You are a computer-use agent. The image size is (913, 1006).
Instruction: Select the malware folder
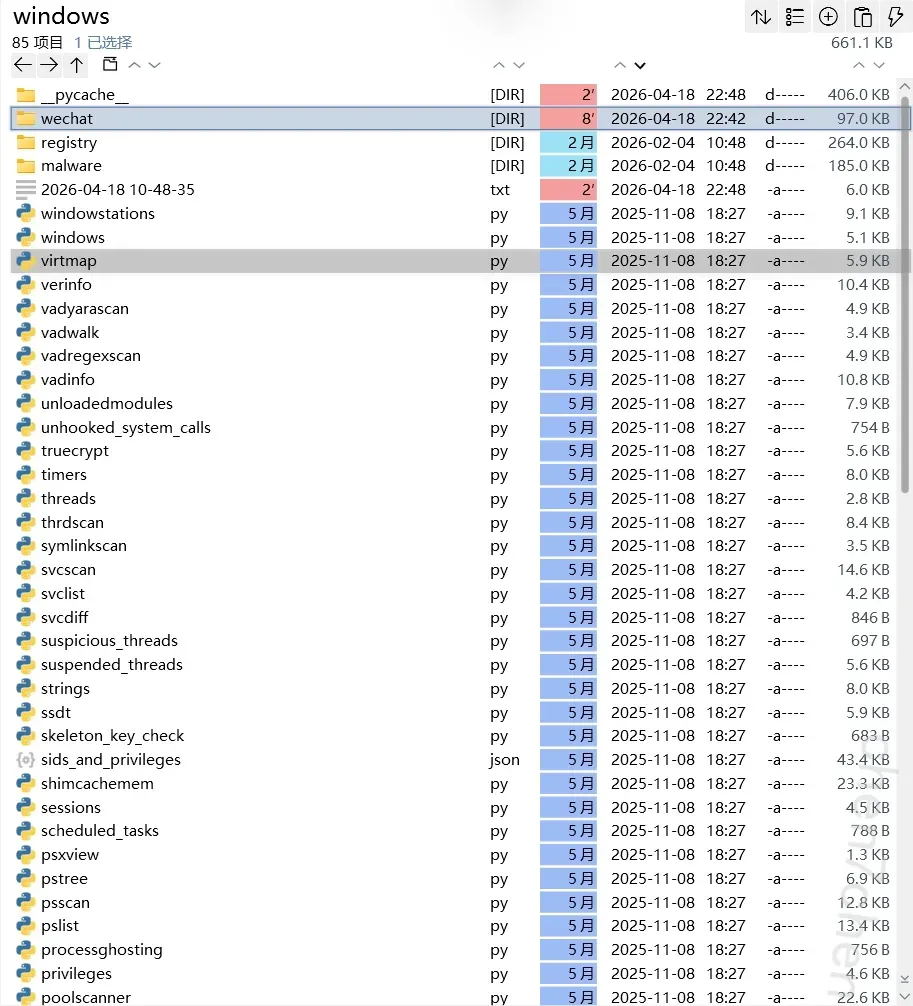[x=70, y=166]
